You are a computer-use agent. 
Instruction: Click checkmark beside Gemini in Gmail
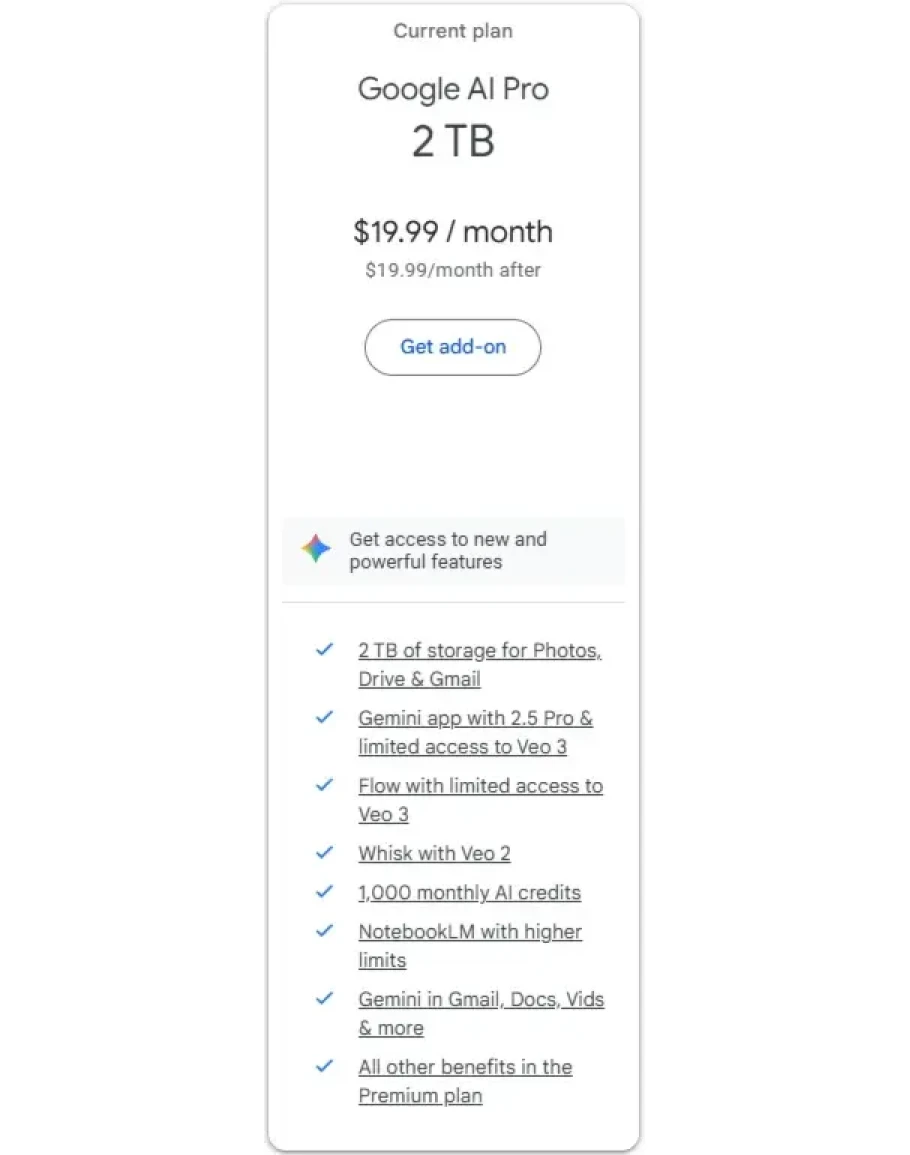[x=324, y=999]
